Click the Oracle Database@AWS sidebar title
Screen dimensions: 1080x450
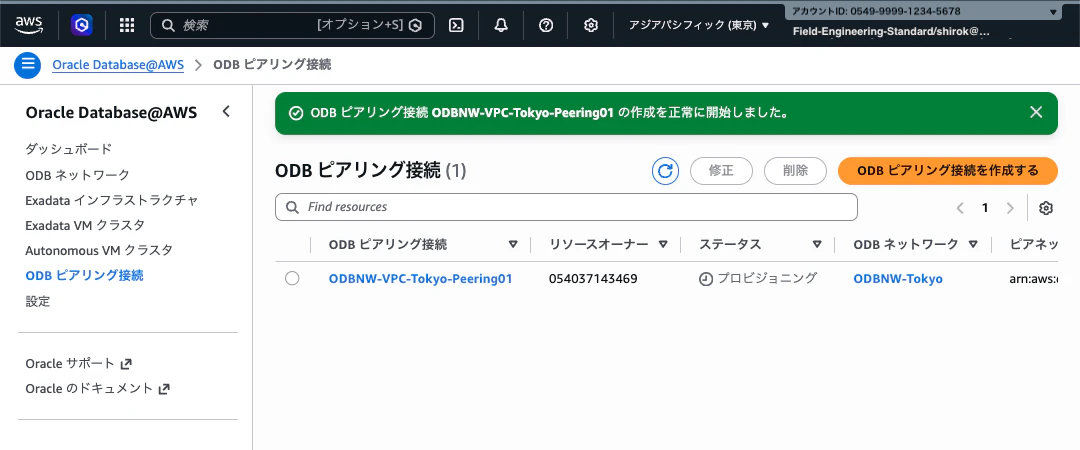click(112, 112)
